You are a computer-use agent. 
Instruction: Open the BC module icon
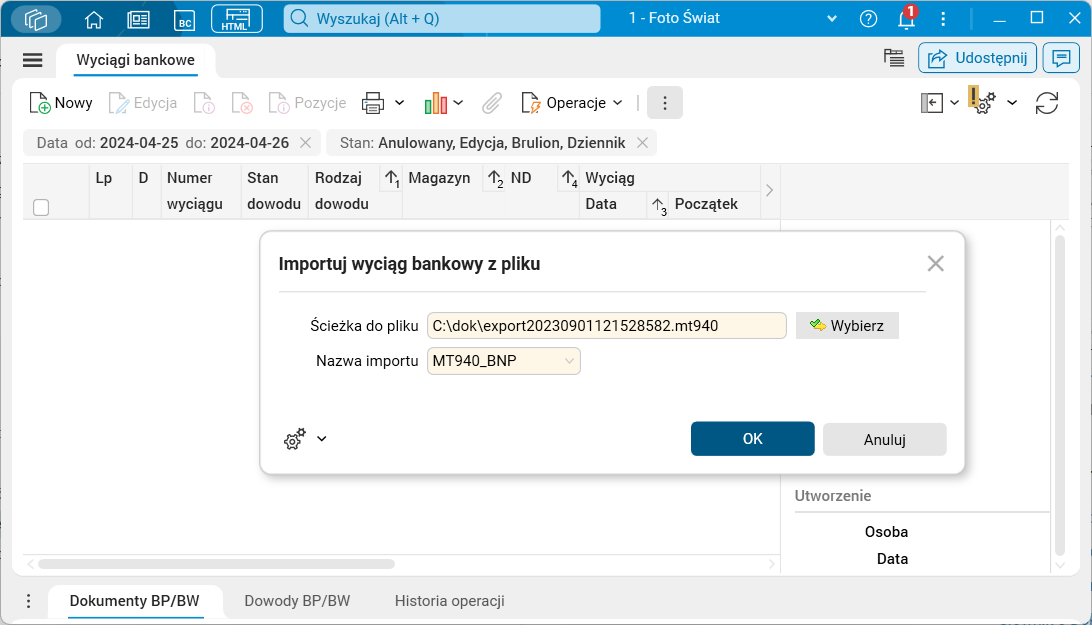[x=185, y=20]
